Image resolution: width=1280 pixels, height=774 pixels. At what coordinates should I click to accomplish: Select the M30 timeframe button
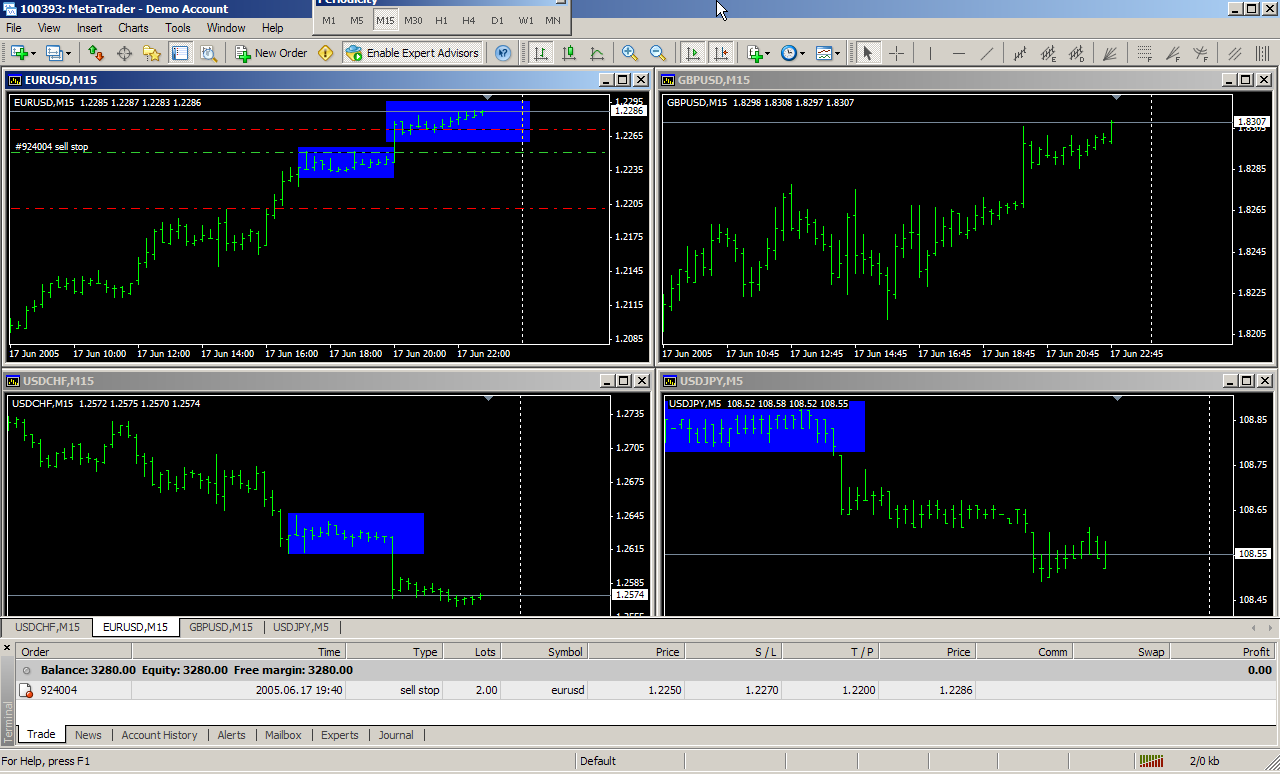[413, 20]
